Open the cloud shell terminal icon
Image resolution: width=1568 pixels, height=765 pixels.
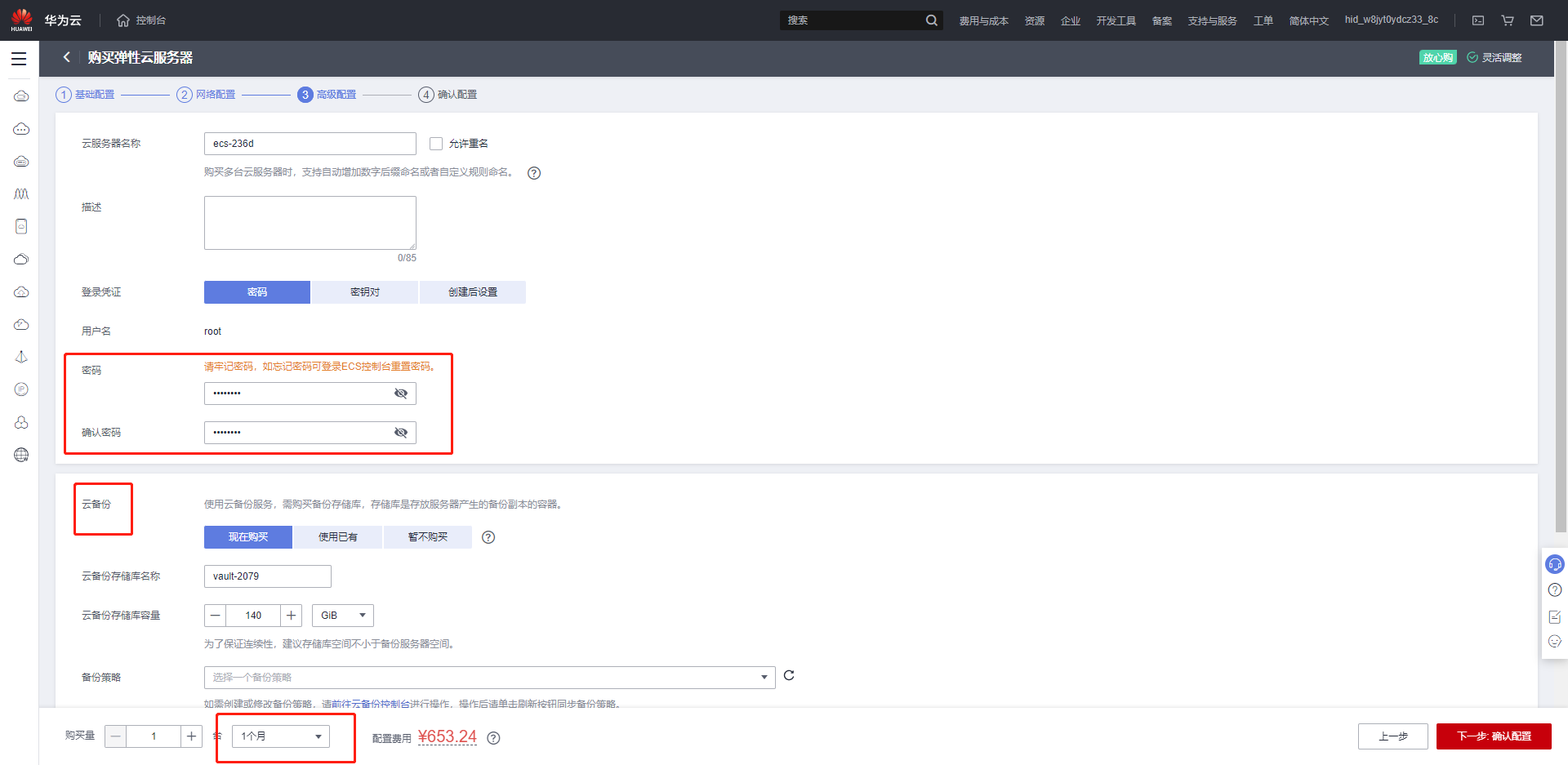click(1478, 20)
